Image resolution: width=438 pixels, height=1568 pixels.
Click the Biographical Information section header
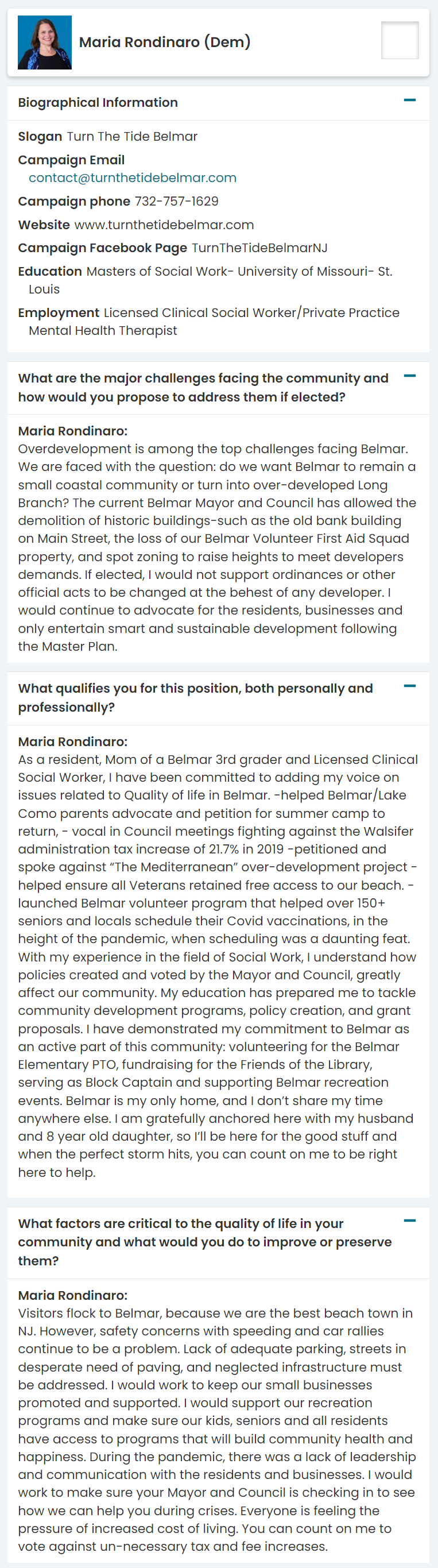tap(98, 102)
